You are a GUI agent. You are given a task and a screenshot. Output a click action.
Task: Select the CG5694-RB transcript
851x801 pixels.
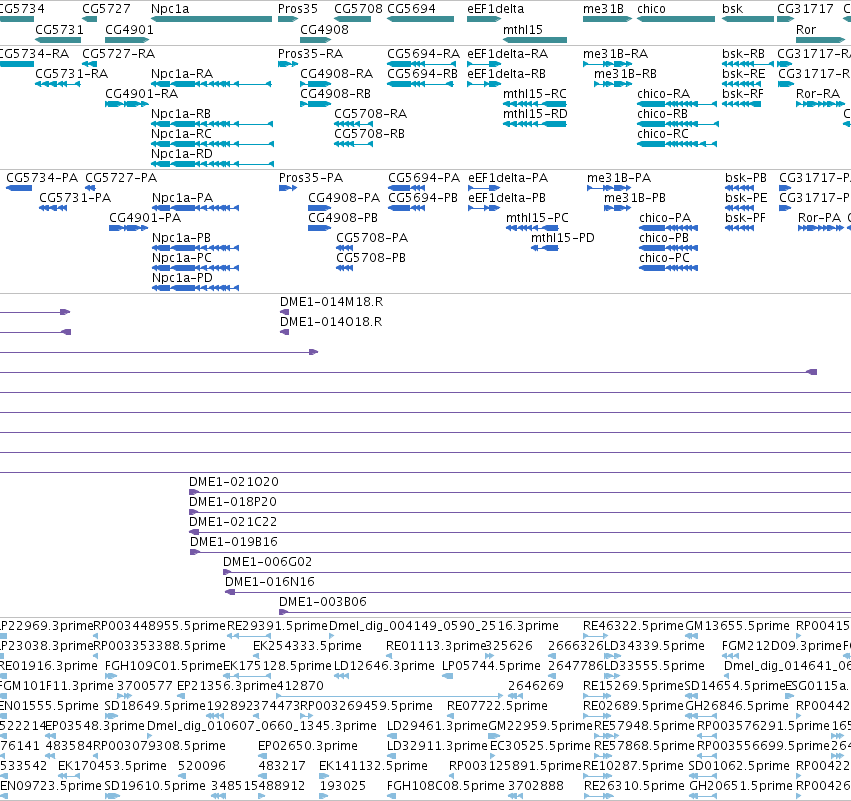point(420,84)
